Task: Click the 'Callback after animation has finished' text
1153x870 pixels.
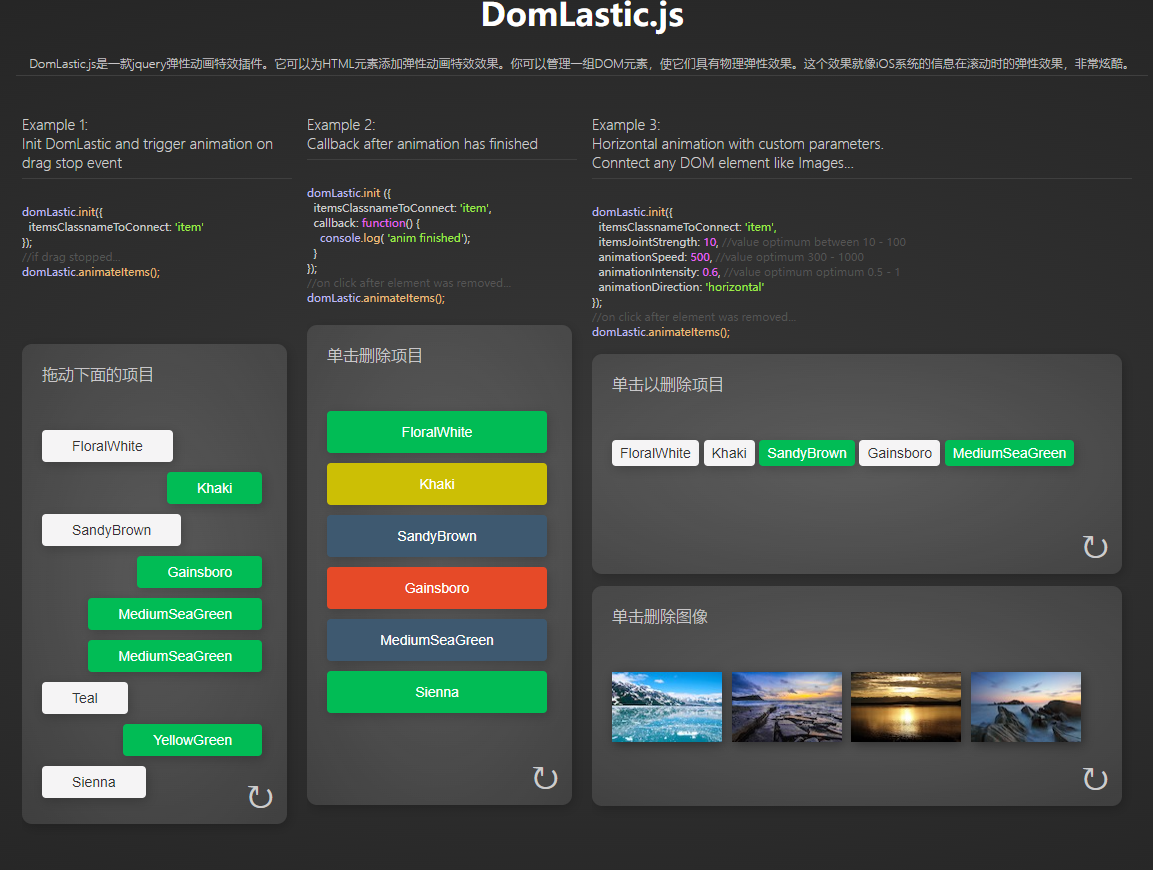Action: (x=422, y=144)
